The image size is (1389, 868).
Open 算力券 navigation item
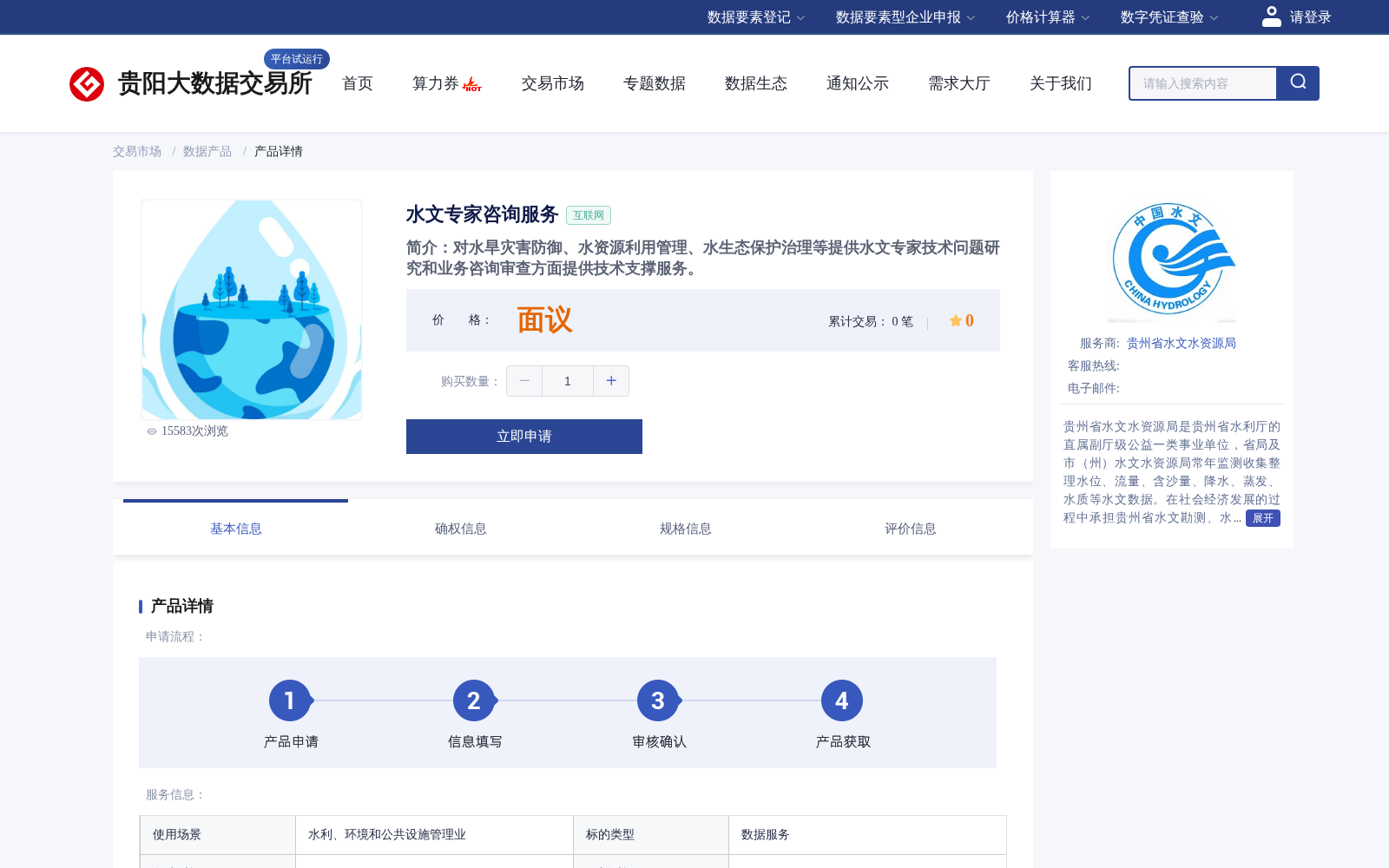pos(435,83)
